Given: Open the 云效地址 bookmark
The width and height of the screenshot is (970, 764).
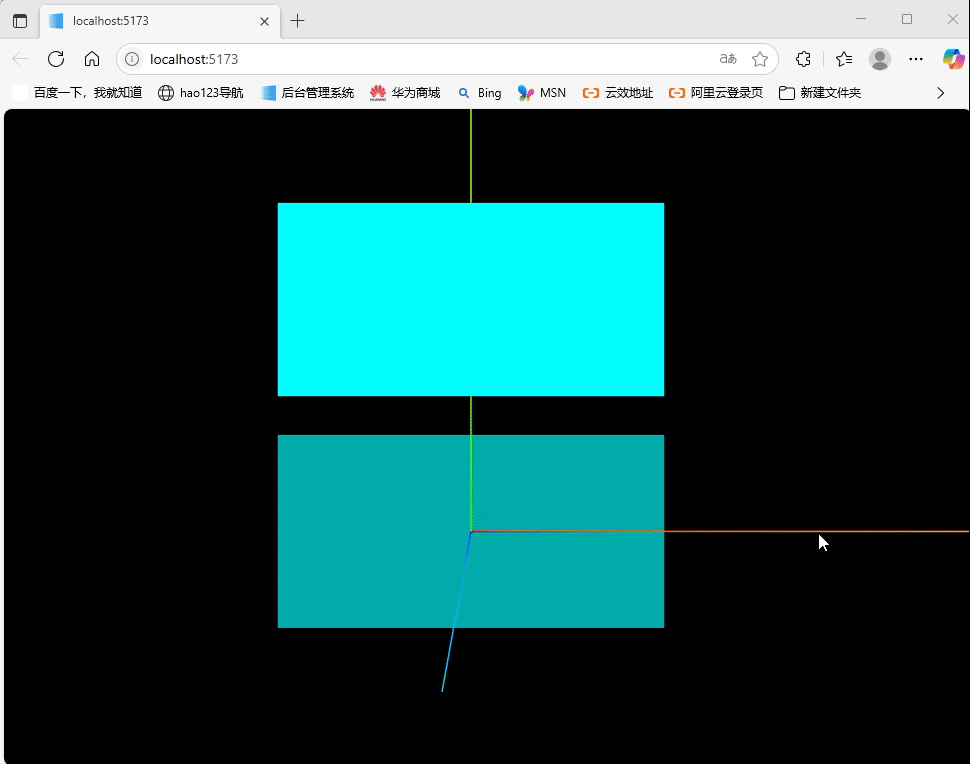Looking at the screenshot, I should pos(618,92).
